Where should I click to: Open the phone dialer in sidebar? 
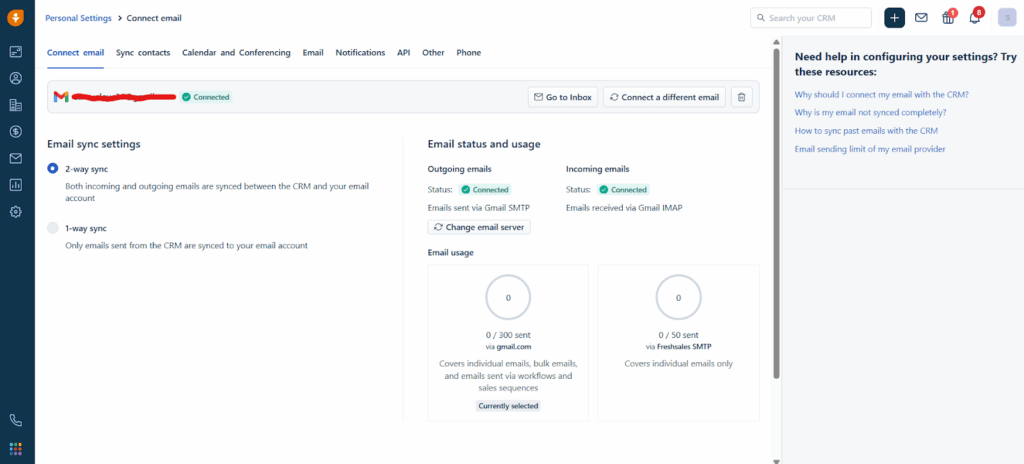[16, 420]
